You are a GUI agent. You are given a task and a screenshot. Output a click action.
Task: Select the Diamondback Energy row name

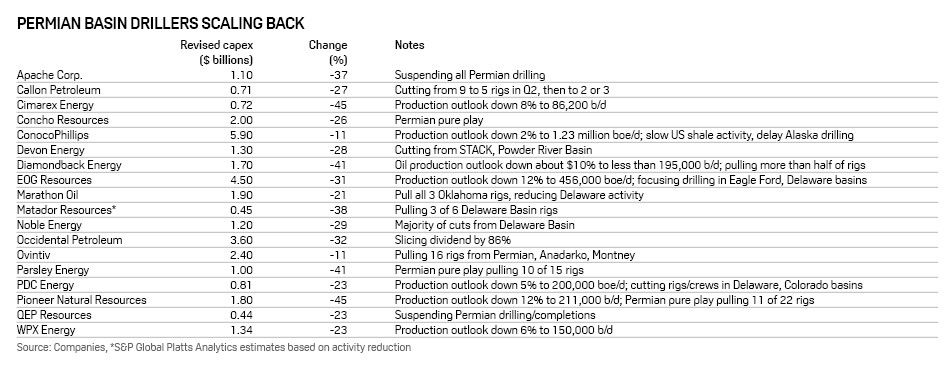(69, 165)
